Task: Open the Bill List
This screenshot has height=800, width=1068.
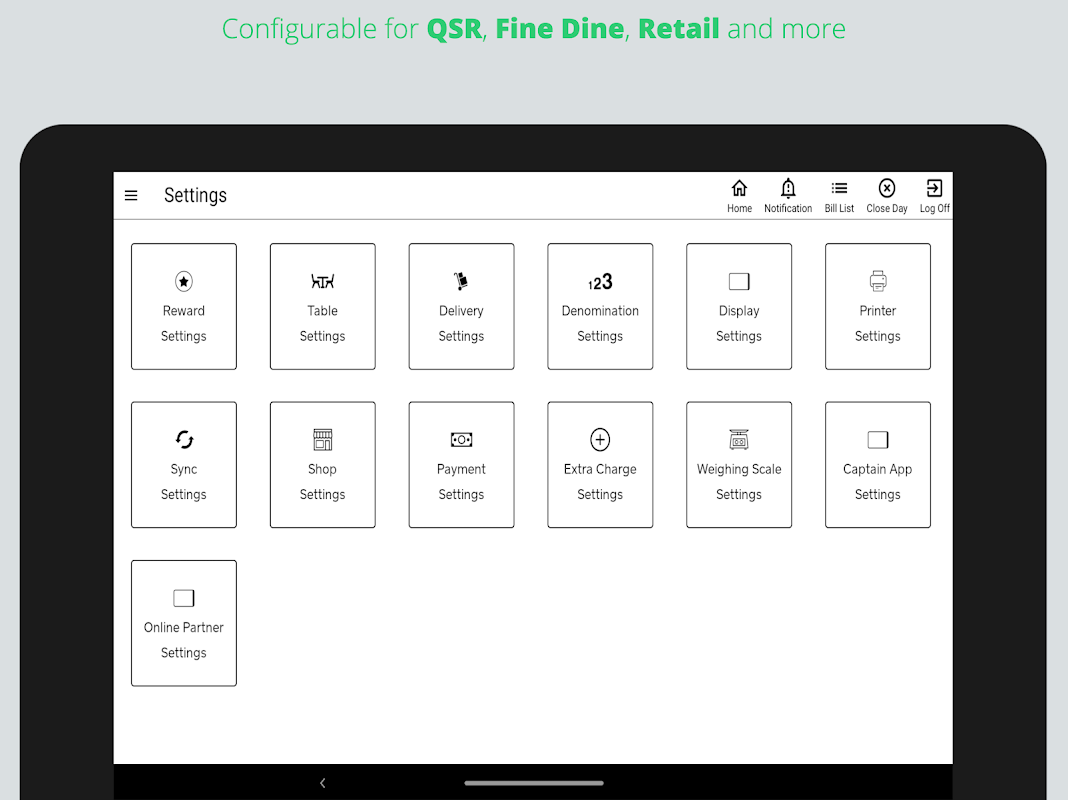Action: (839, 196)
